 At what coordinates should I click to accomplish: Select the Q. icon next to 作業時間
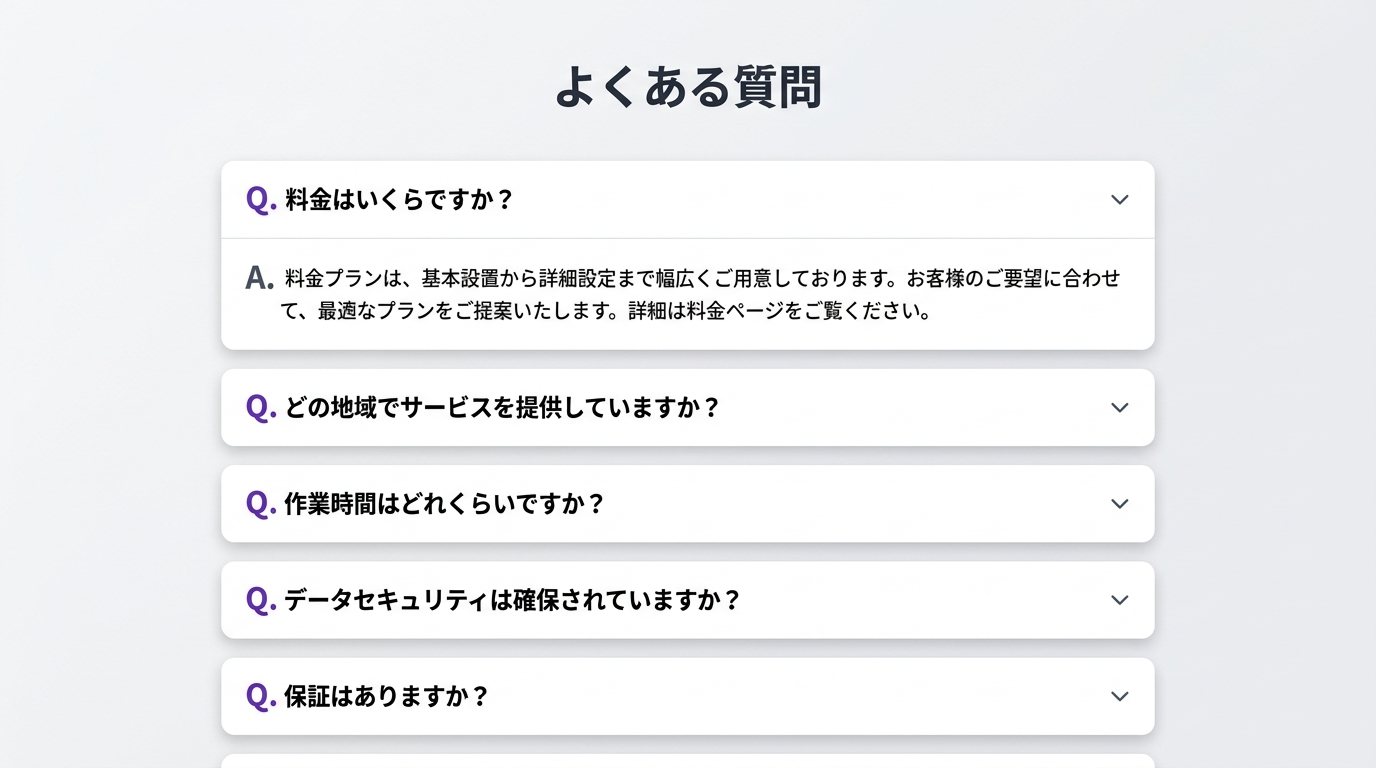tap(261, 503)
